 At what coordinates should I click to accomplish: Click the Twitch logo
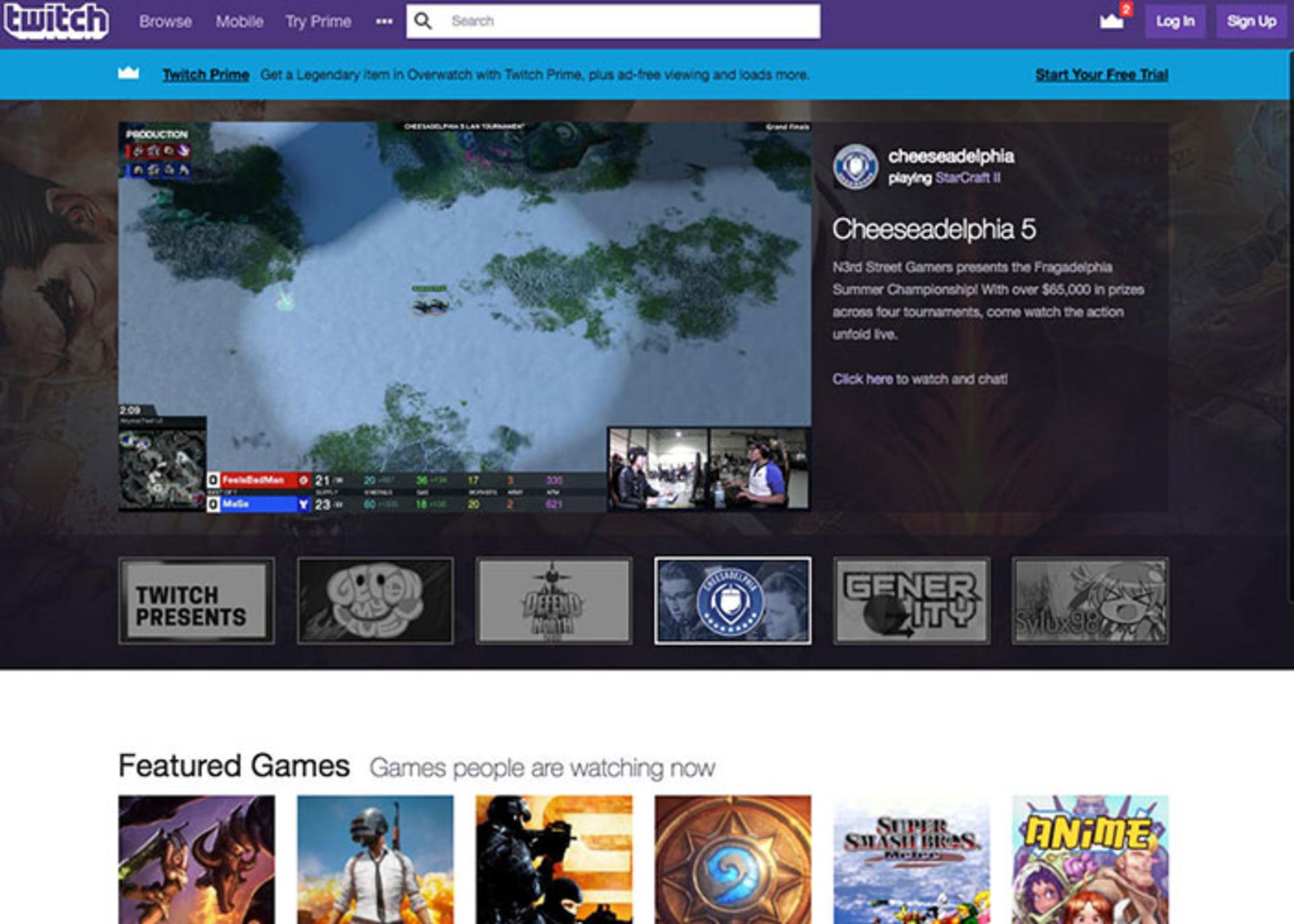click(57, 22)
